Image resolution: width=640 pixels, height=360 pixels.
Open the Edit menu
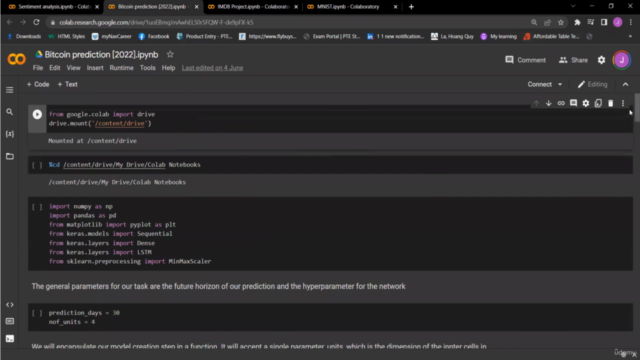pos(55,68)
